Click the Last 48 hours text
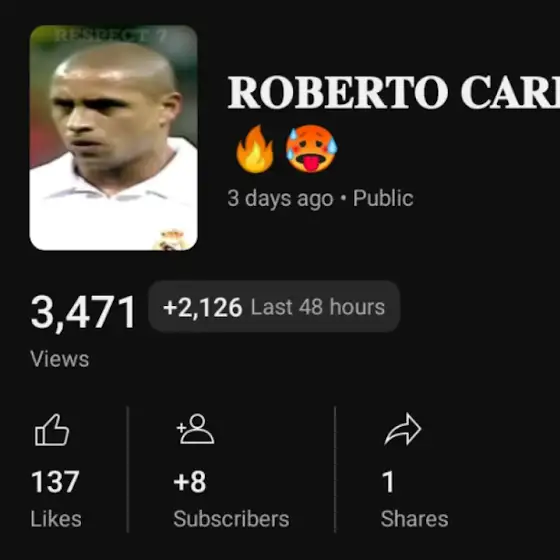 pos(318,307)
